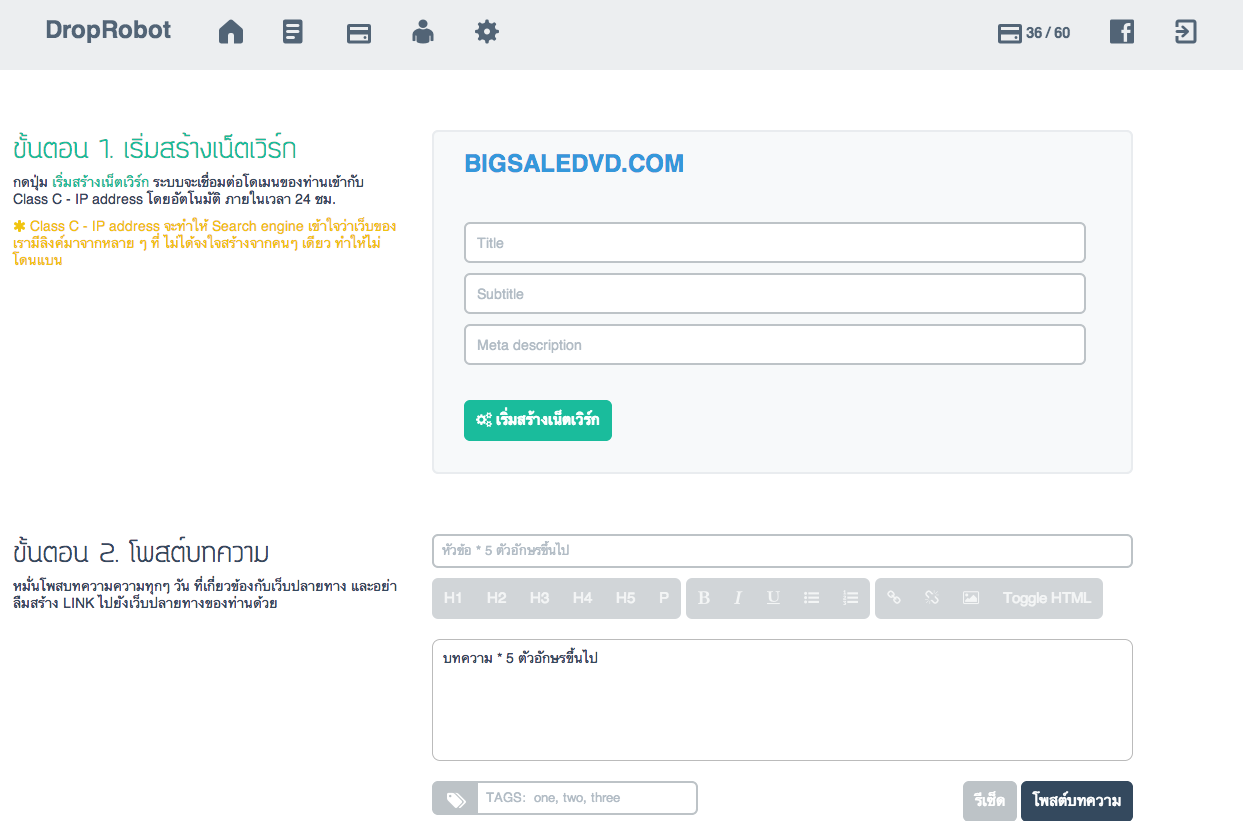The width and height of the screenshot is (1243, 821).
Task: Focus the article heading หัวข้อ field
Action: (x=782, y=551)
